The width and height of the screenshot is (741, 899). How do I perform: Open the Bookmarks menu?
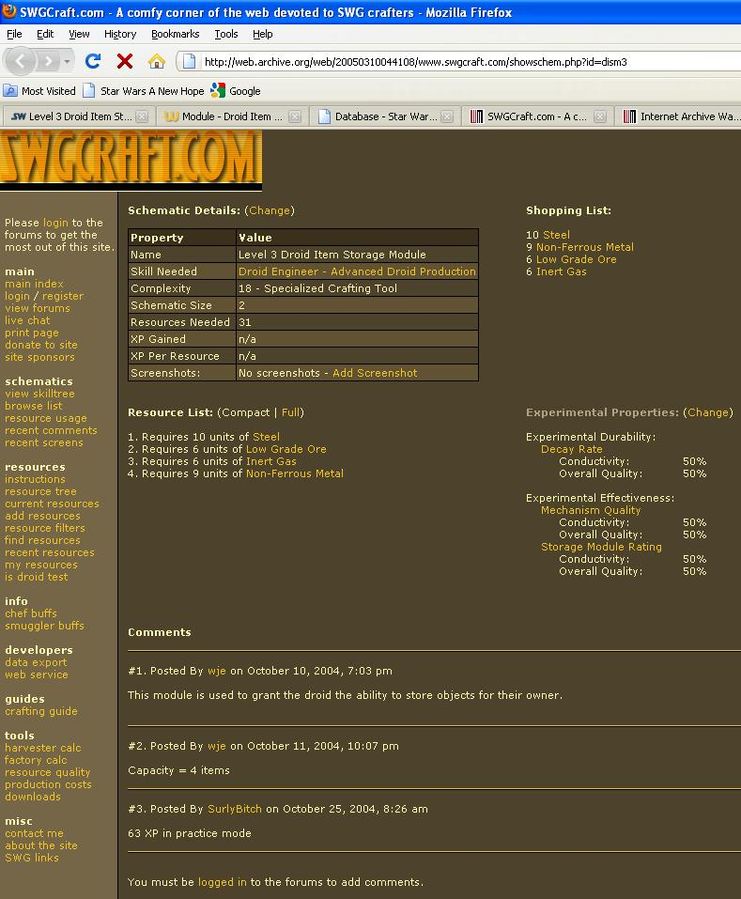pos(175,34)
